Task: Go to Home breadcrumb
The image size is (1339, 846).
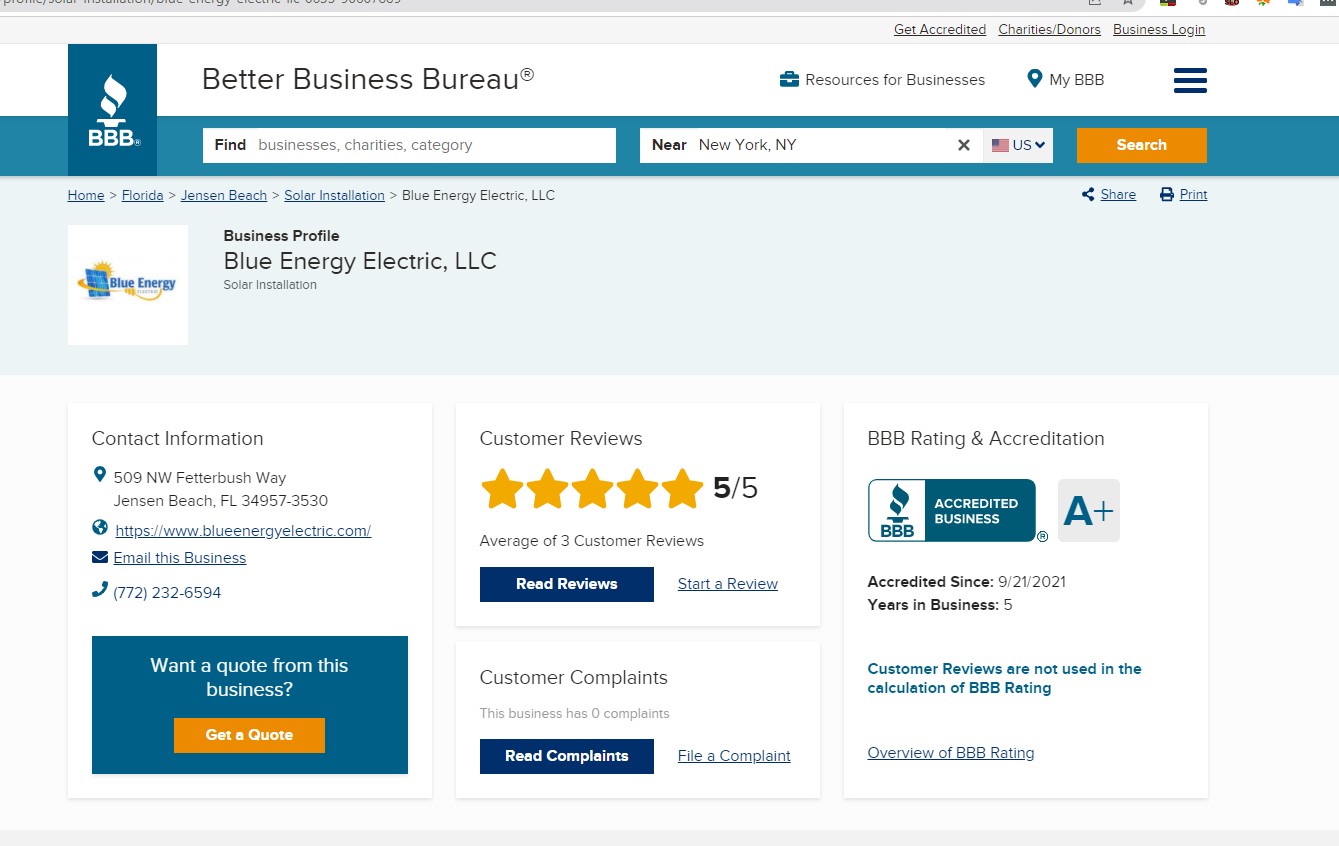Action: [86, 195]
